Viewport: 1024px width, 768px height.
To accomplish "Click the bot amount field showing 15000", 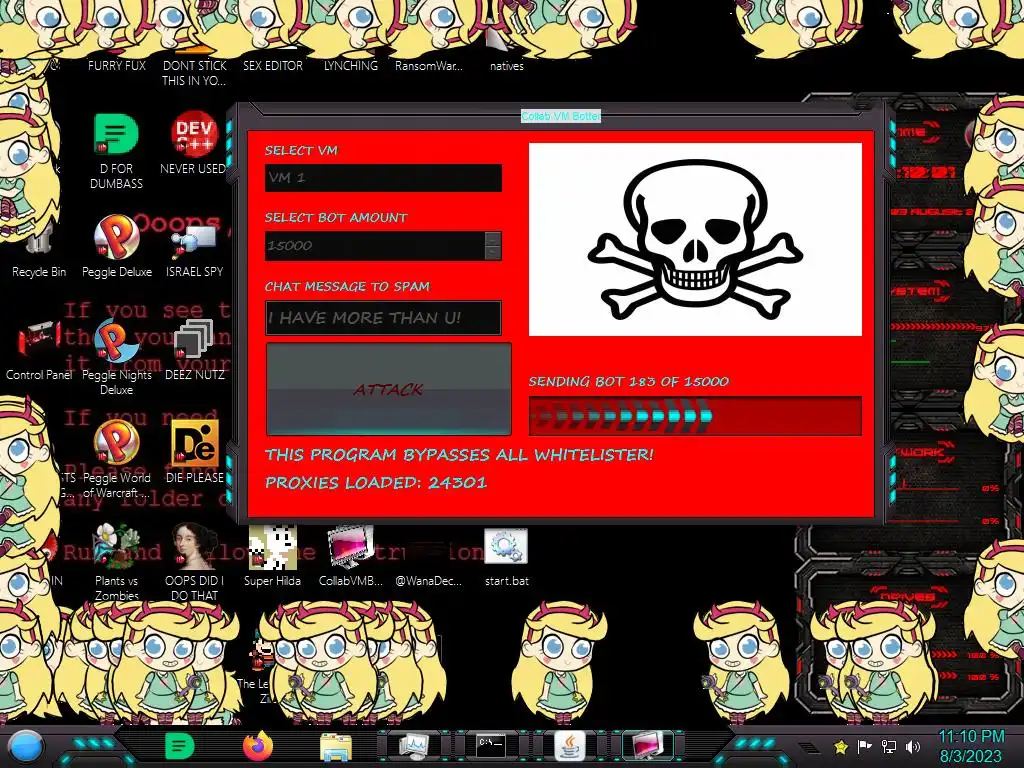I will tap(375, 246).
